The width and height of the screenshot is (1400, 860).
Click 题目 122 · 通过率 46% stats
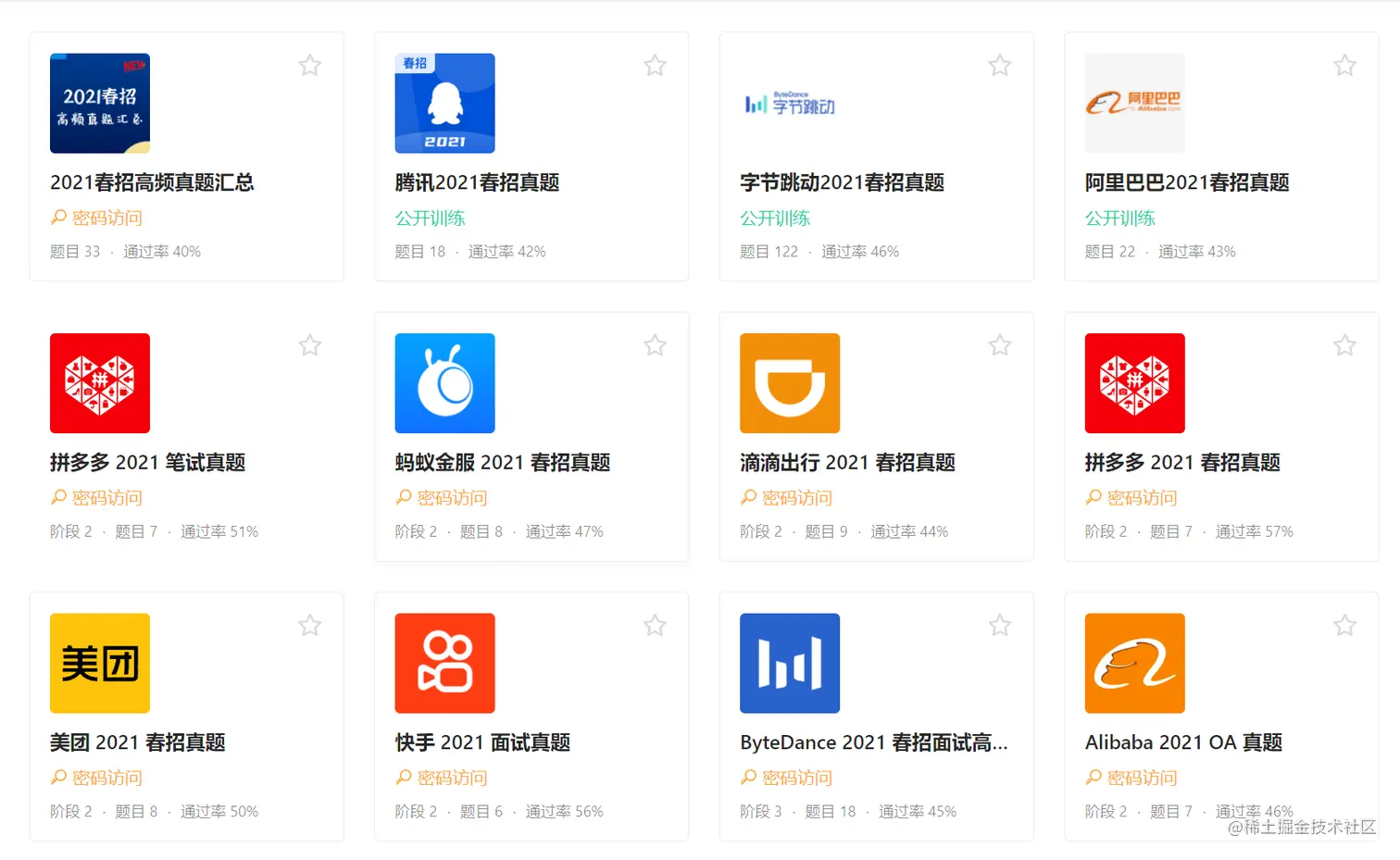coord(819,252)
